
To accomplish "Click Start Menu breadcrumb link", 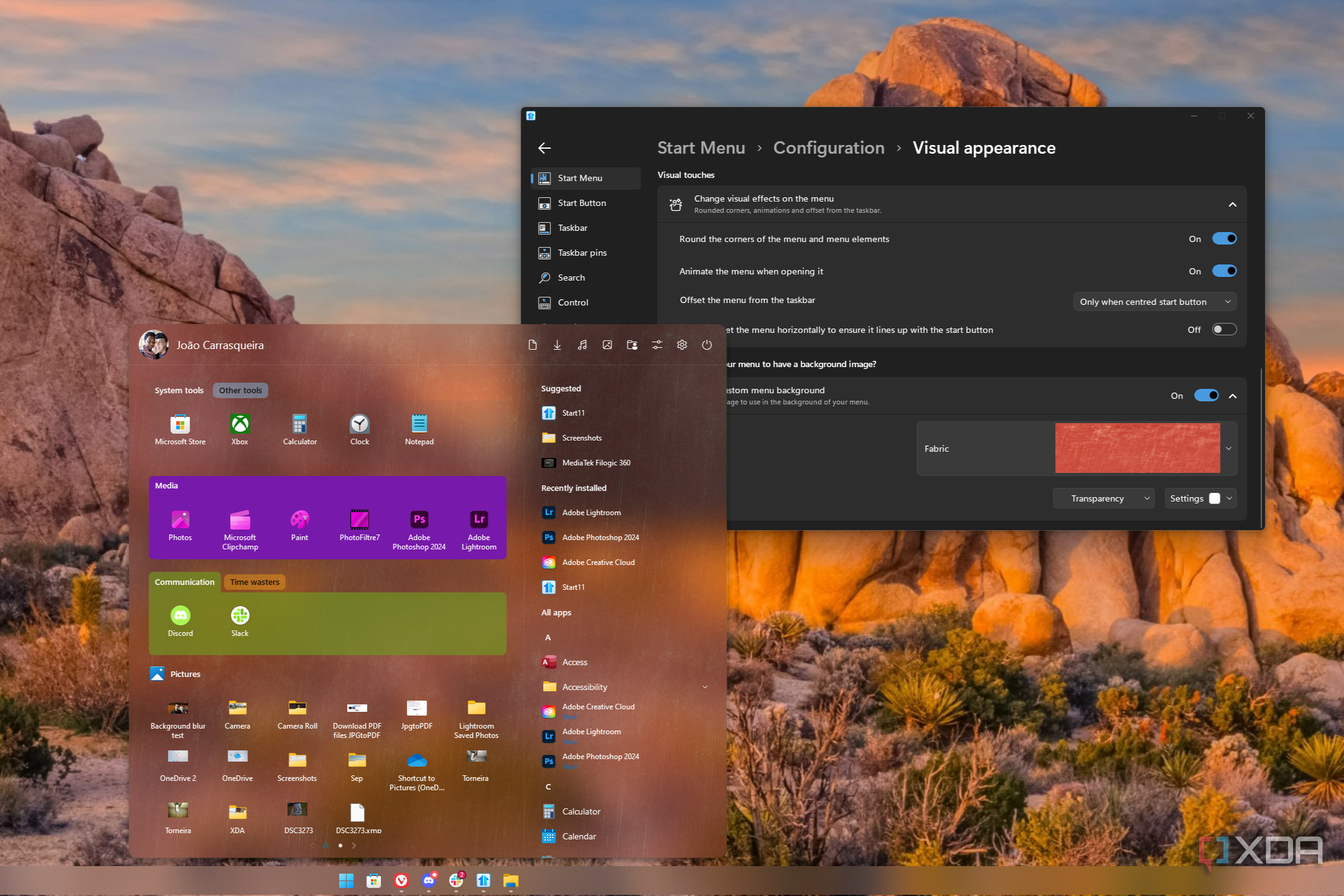I will [x=701, y=147].
